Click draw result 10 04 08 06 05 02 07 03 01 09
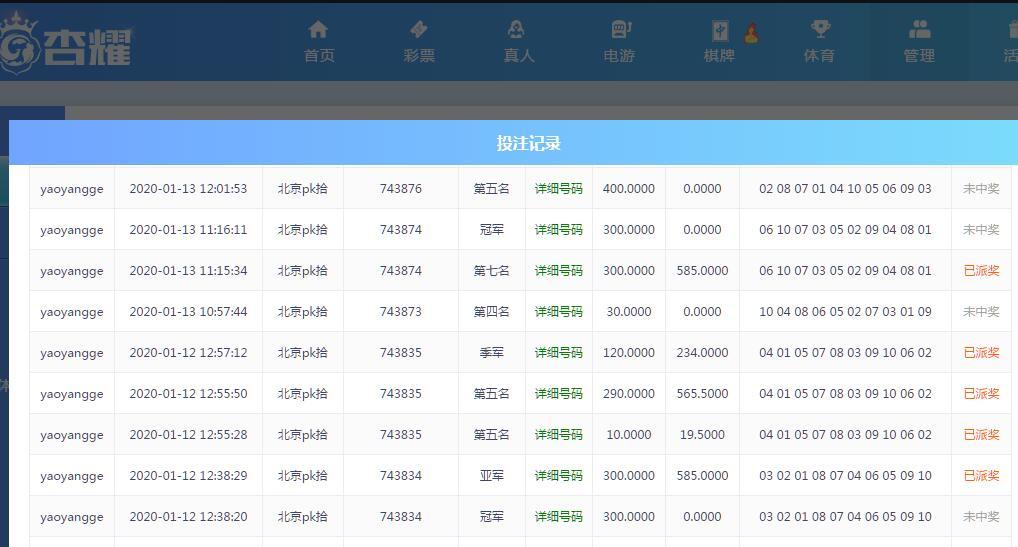This screenshot has height=547, width=1018. pos(845,311)
